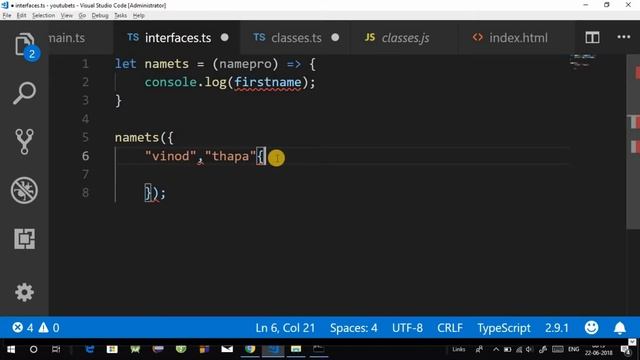The image size is (640, 360).
Task: Open Microsoft Store from taskbar
Action: 112,349
